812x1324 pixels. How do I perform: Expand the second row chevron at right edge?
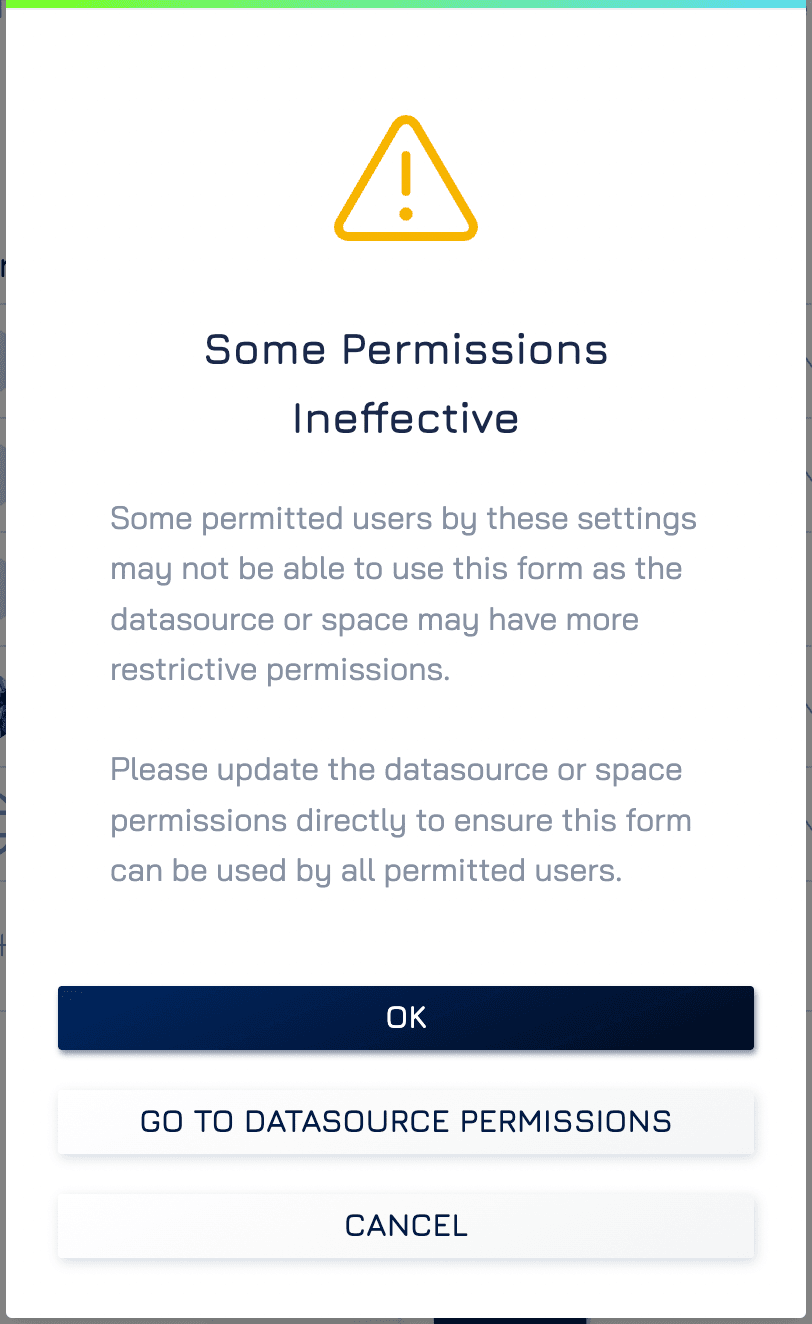808,474
